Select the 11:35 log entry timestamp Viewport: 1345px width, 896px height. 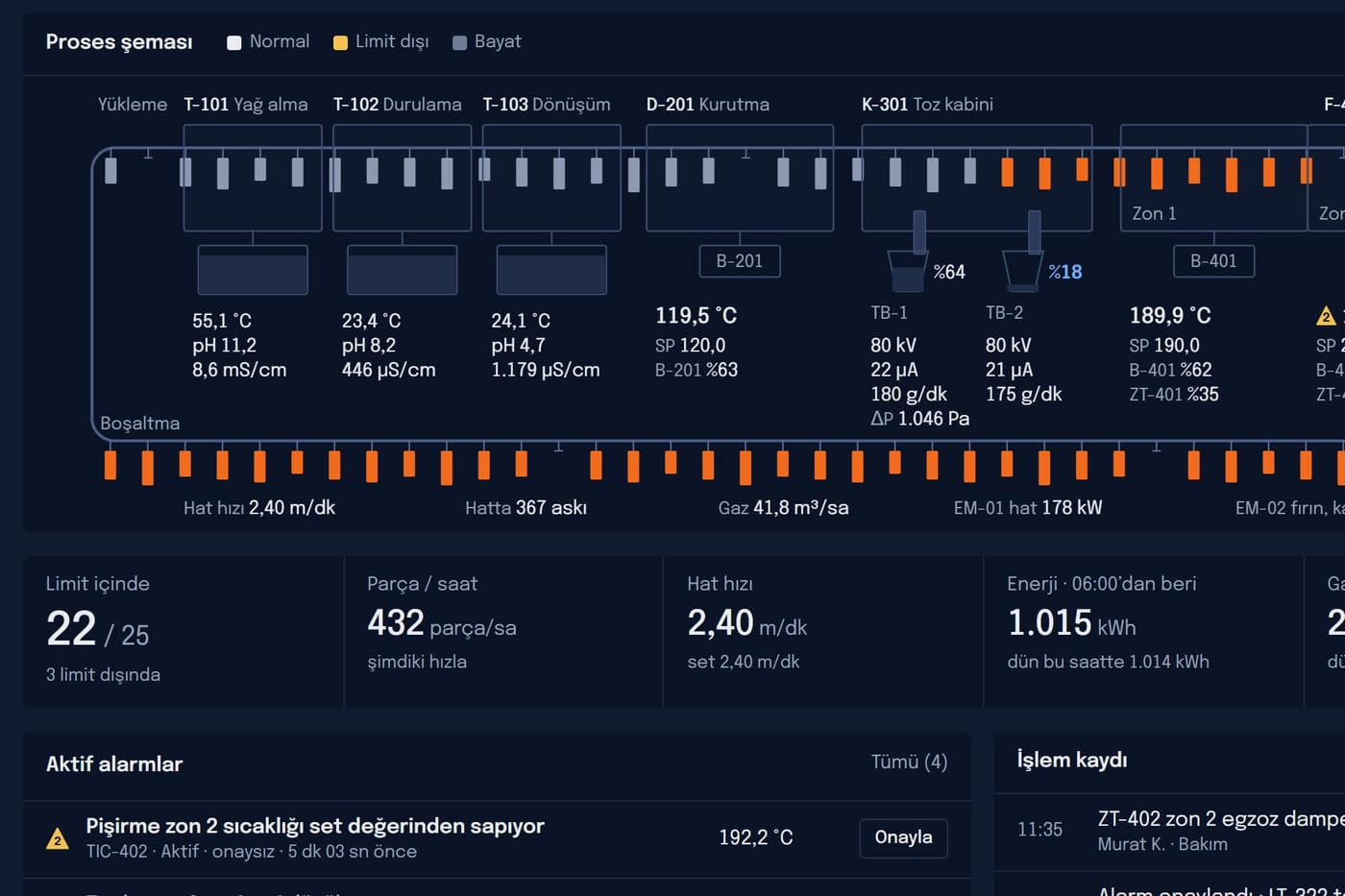(x=1039, y=830)
